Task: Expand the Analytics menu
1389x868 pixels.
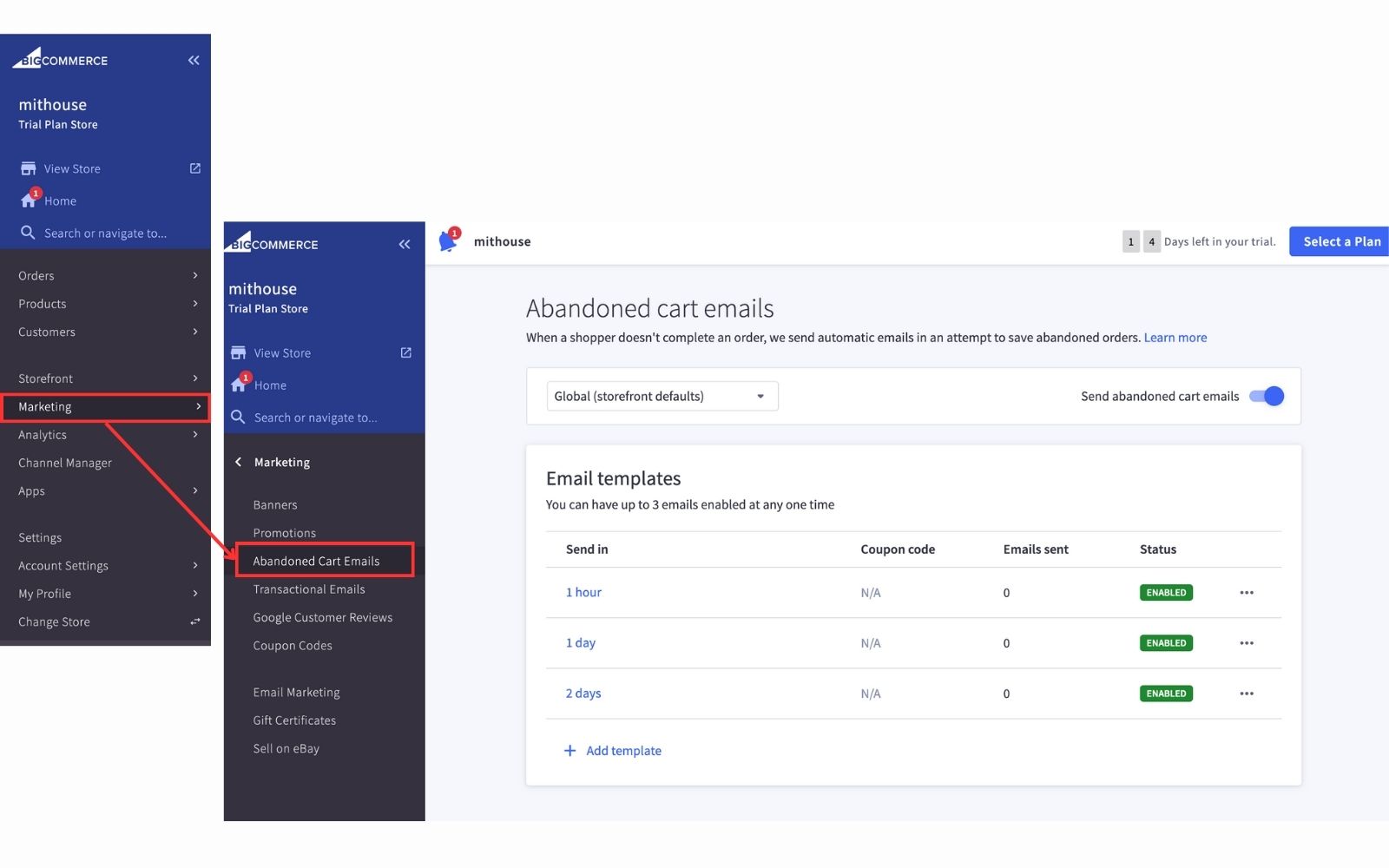Action: point(105,435)
